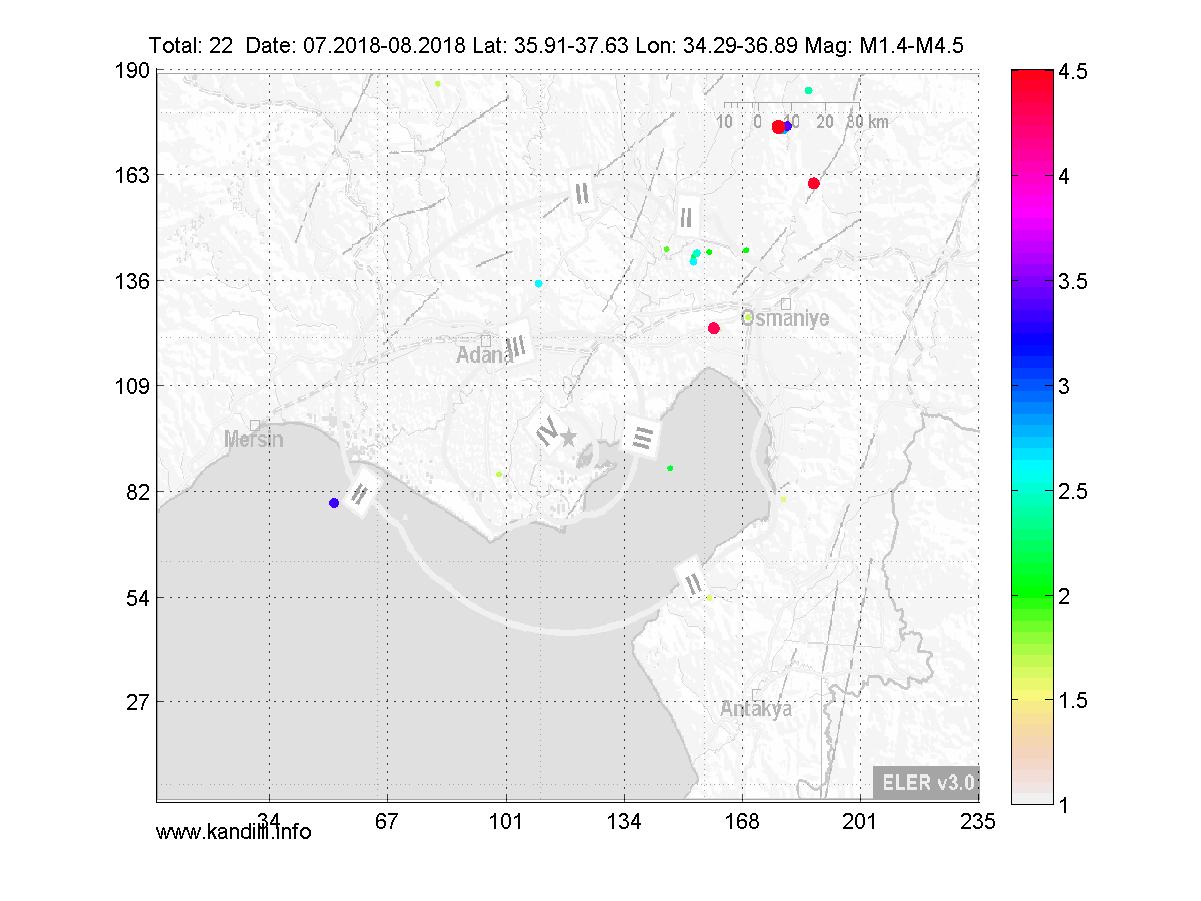The width and height of the screenshot is (1201, 901).
Task: Select the cyan earthquake dot northeast of Adana
Action: click(539, 284)
